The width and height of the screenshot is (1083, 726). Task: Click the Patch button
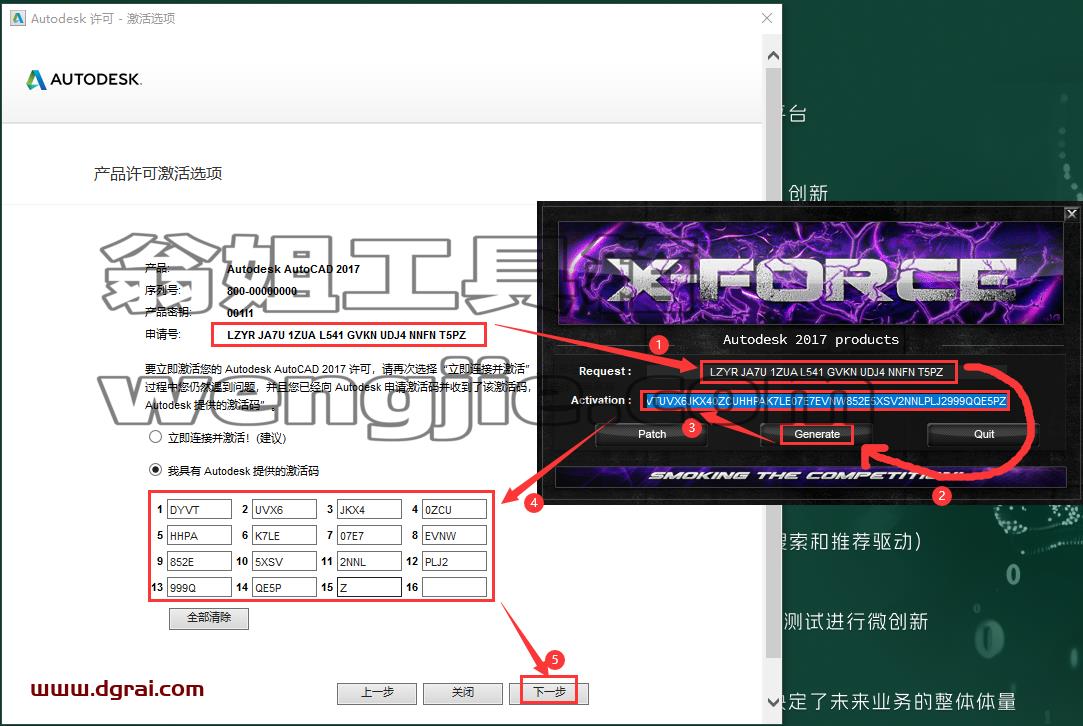(652, 434)
